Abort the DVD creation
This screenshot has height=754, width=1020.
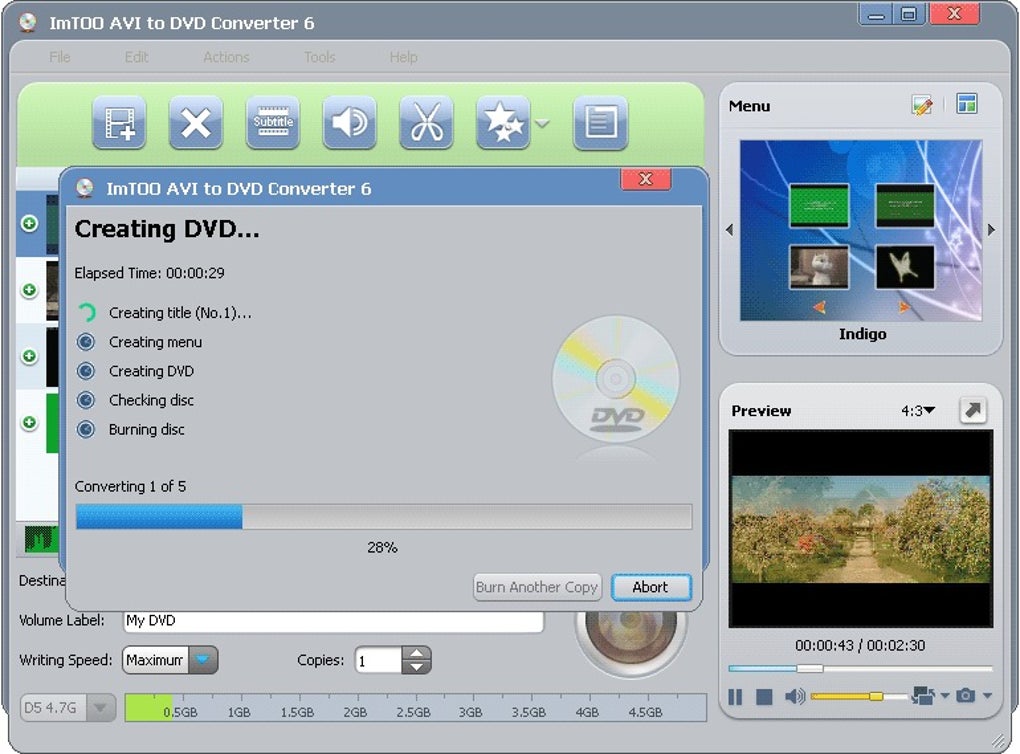(x=651, y=587)
